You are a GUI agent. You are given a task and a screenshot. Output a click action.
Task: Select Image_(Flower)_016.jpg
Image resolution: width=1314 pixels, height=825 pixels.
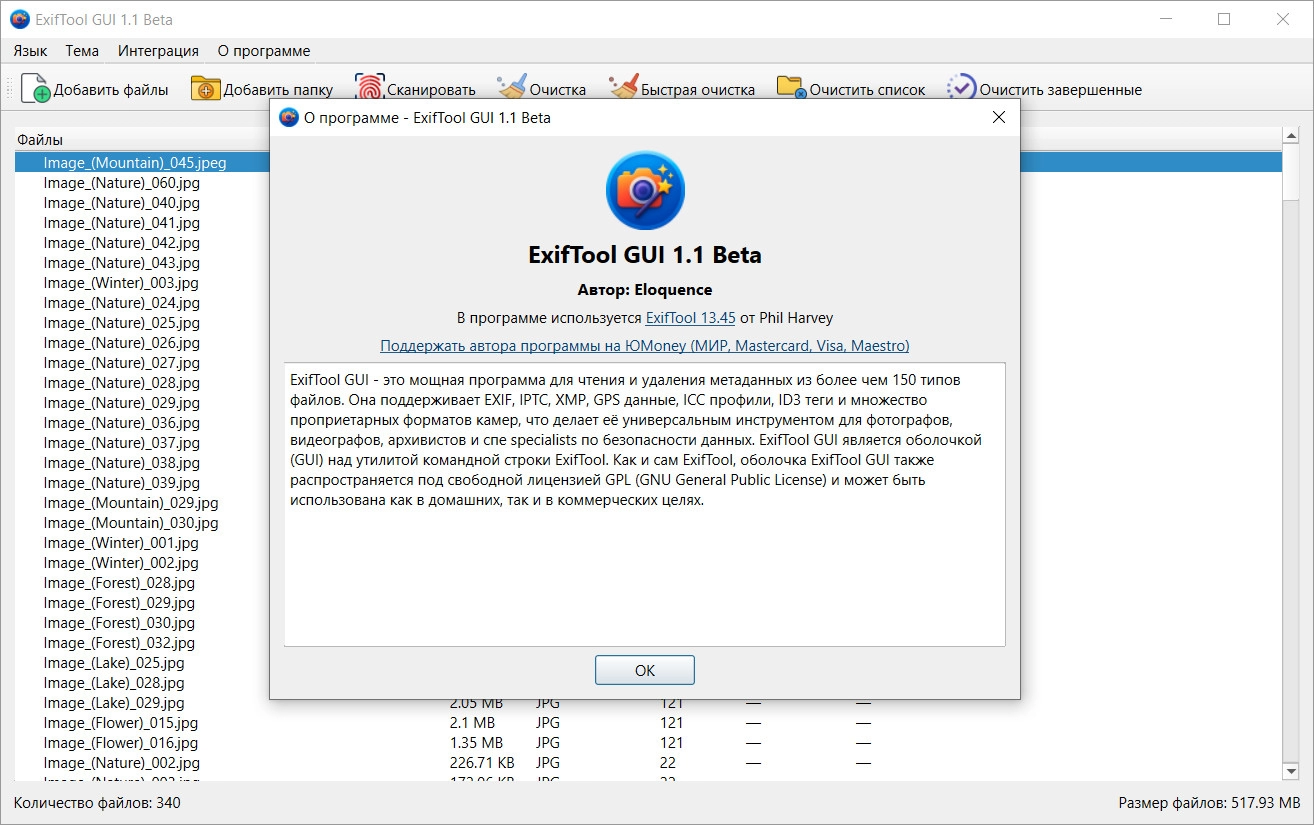click(x=121, y=743)
